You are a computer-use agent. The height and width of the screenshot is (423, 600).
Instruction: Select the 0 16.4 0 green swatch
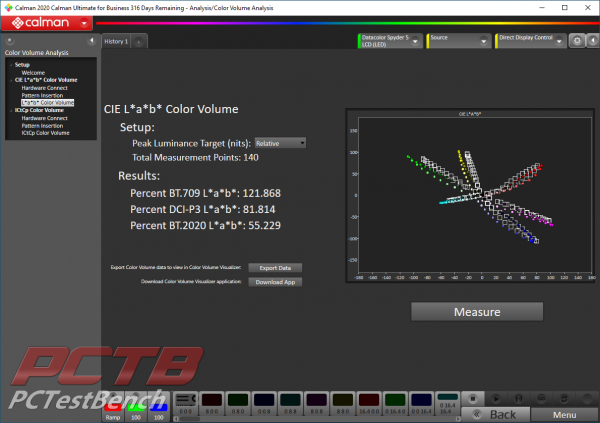[395, 404]
